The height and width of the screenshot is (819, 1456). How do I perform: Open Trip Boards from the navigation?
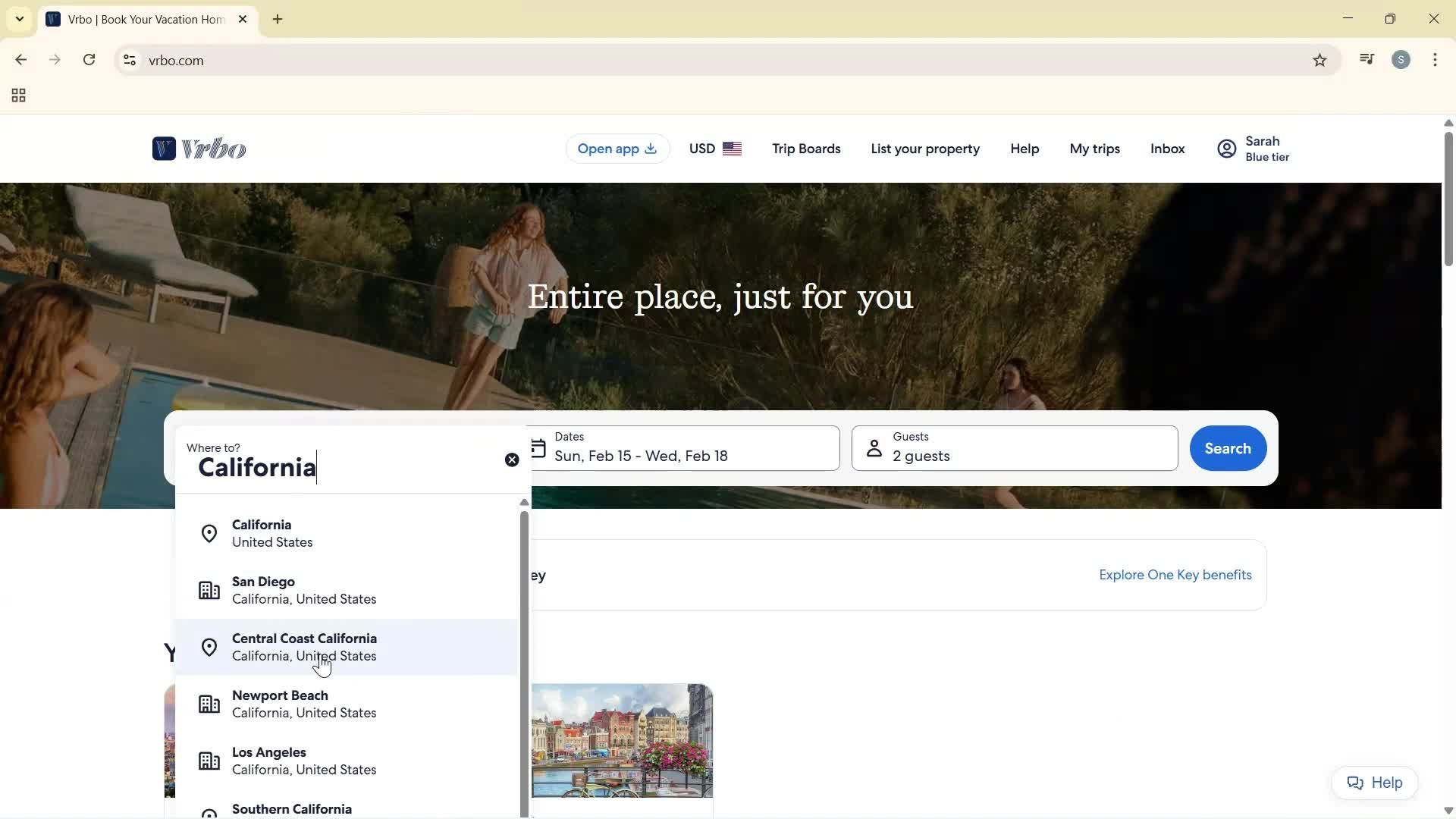coord(805,149)
